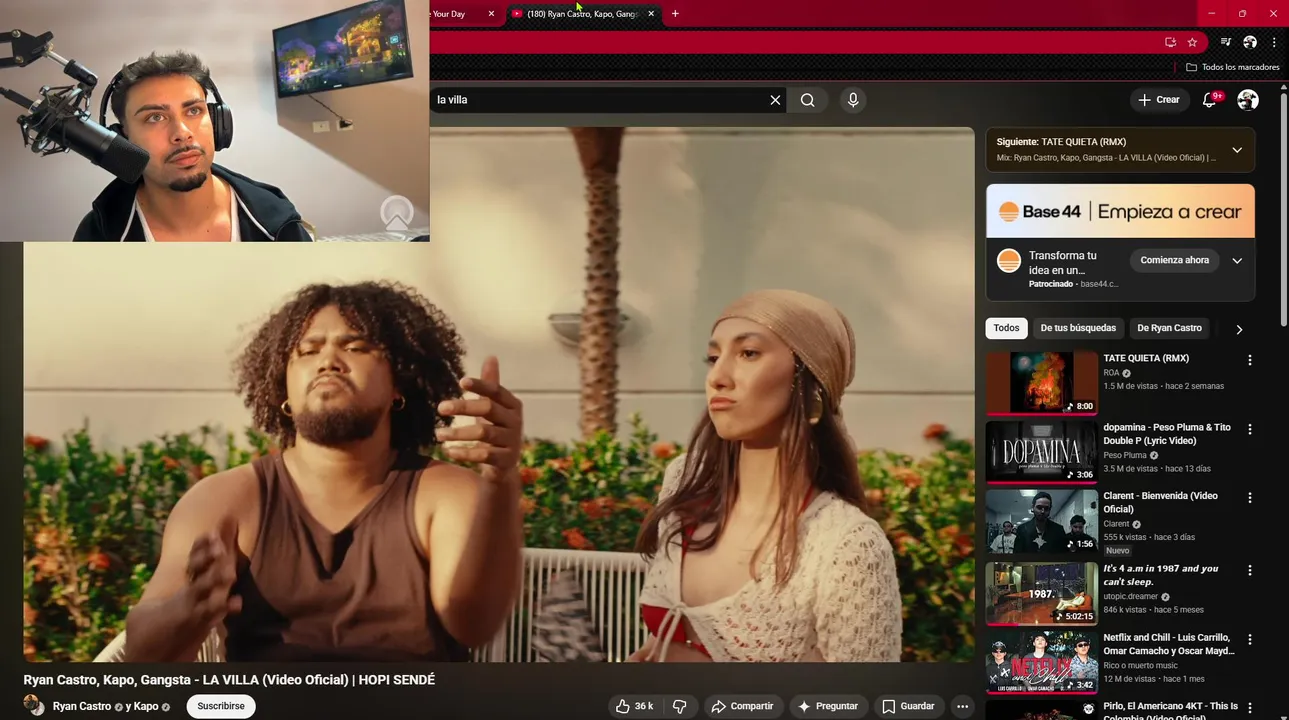Open the account avatar menu
The width and height of the screenshot is (1289, 720).
point(1248,100)
